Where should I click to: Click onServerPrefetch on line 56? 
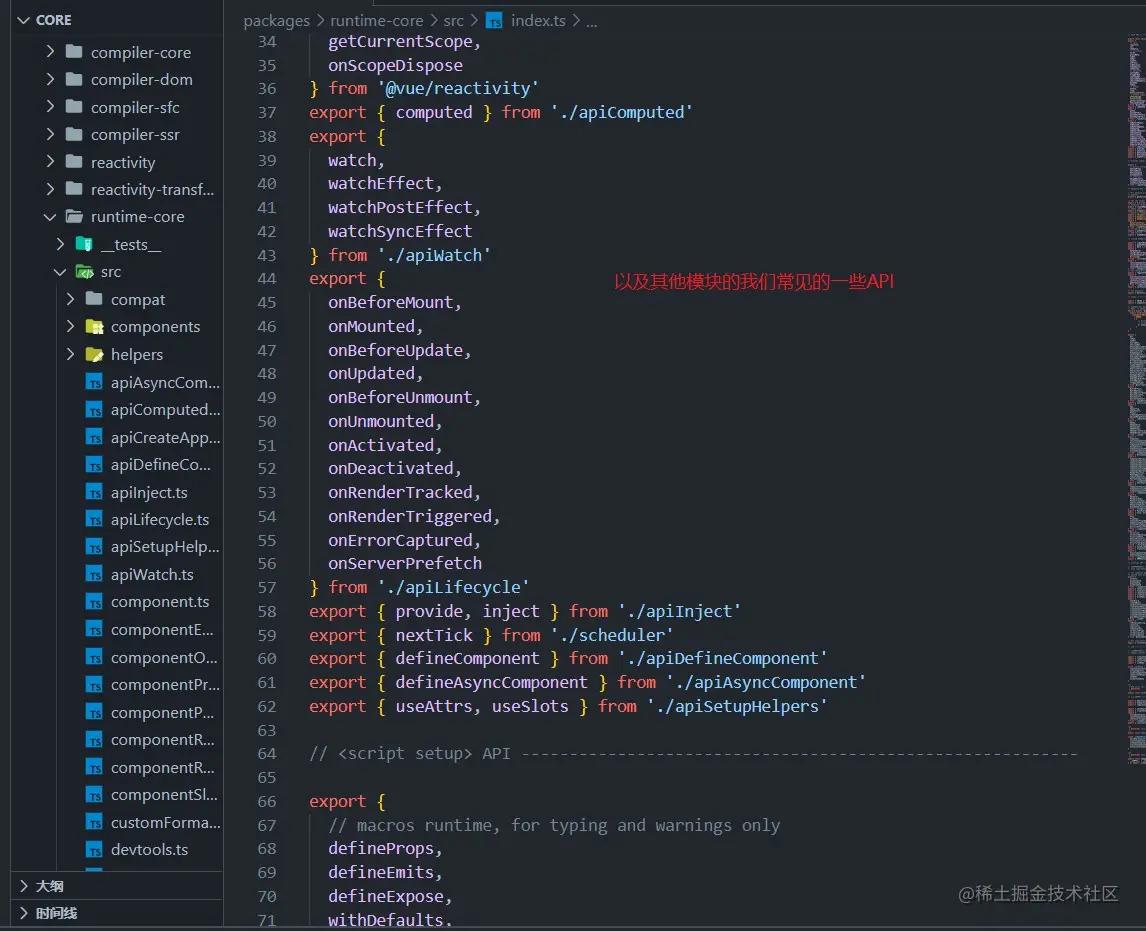[405, 563]
